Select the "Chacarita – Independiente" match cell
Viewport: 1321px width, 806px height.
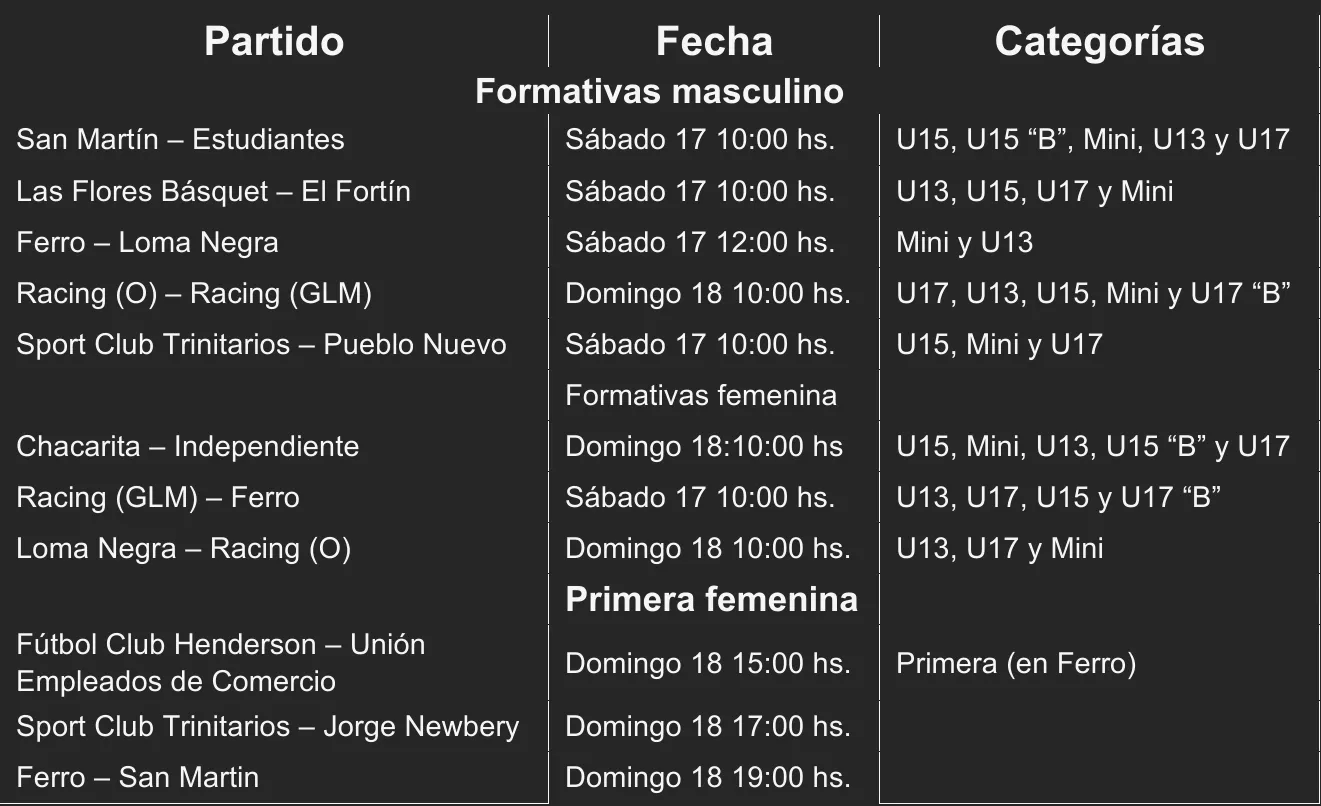pyautogui.click(x=187, y=446)
